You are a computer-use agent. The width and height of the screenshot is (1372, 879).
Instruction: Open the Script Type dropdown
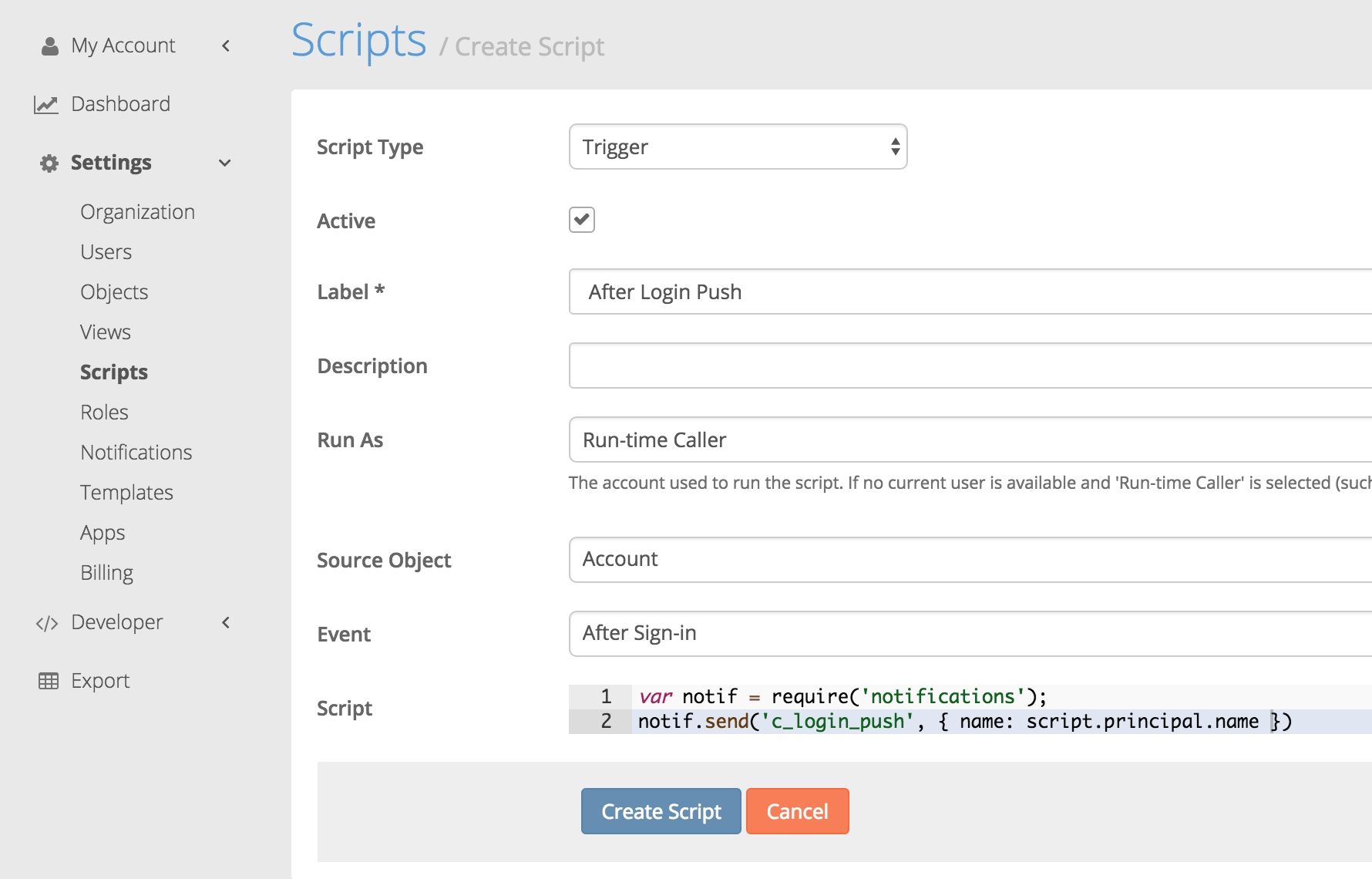[x=738, y=146]
